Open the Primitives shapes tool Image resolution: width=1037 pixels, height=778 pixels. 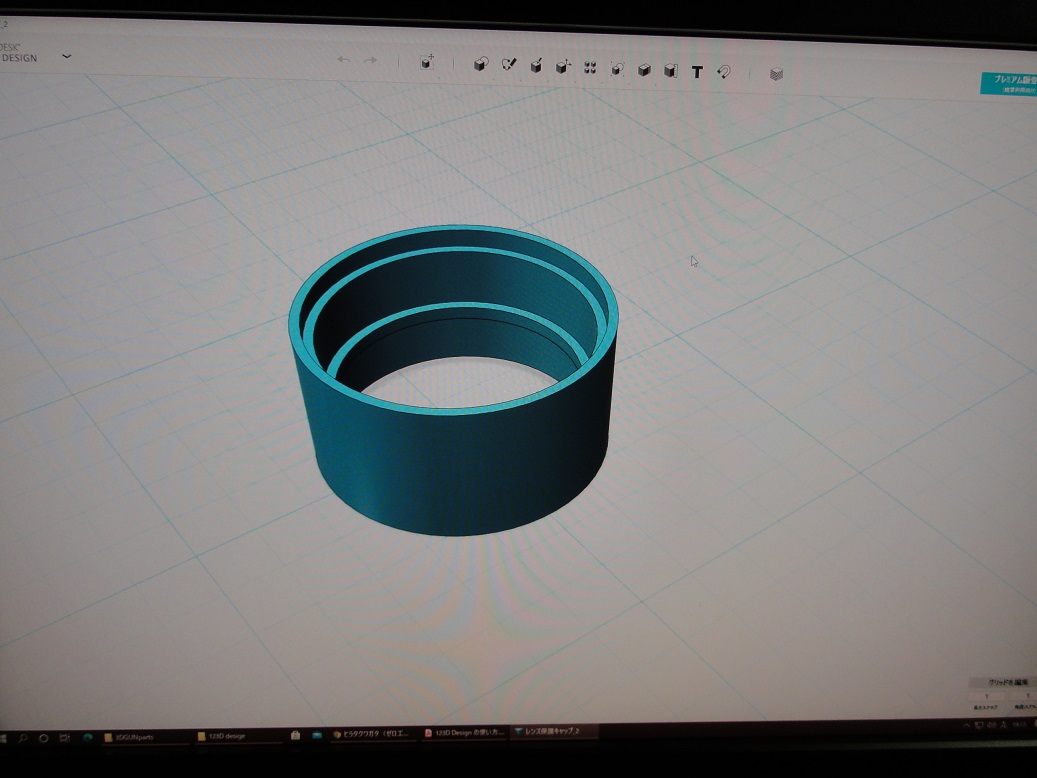[x=481, y=64]
